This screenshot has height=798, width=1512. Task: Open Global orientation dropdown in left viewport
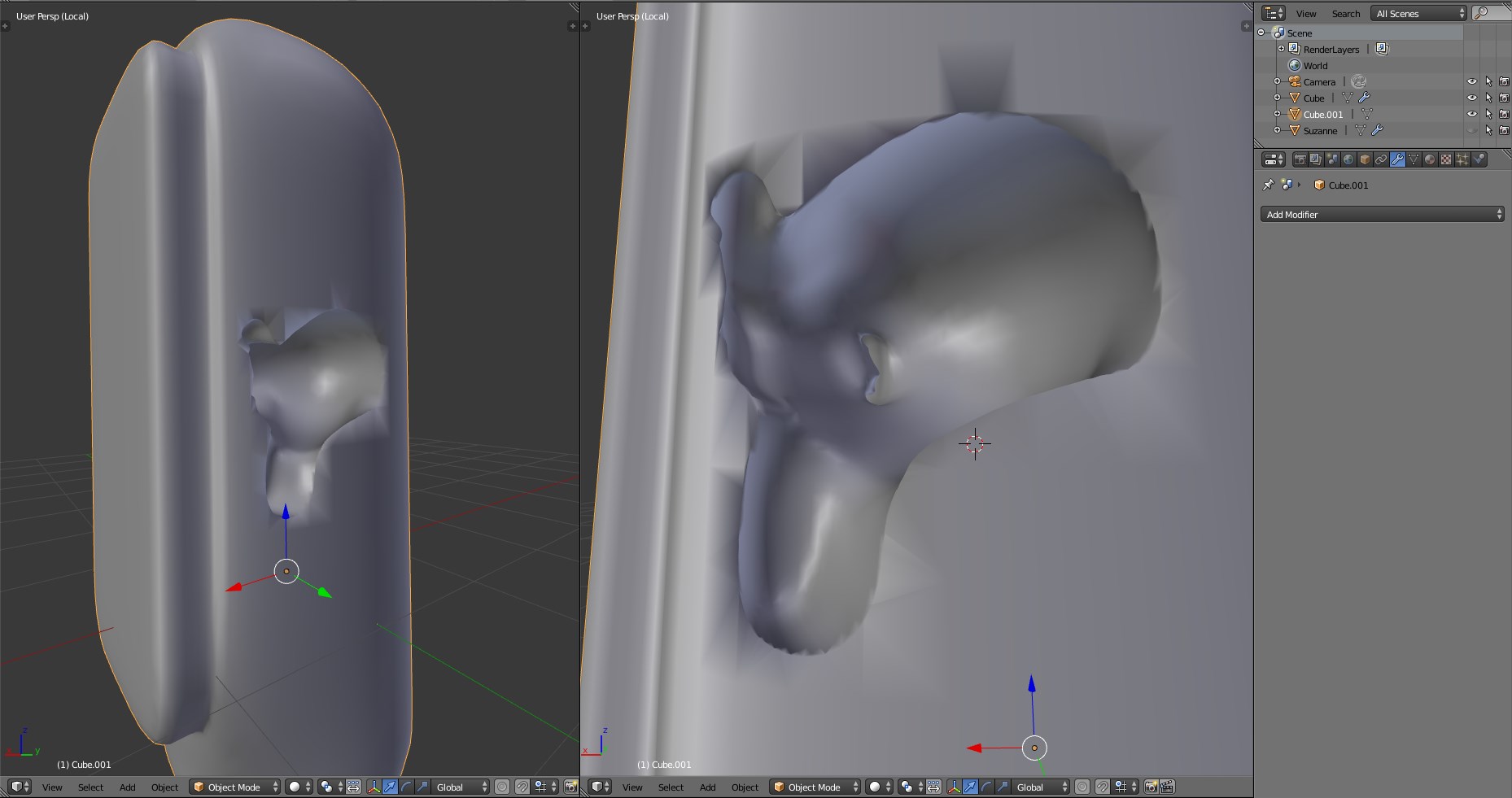point(461,787)
